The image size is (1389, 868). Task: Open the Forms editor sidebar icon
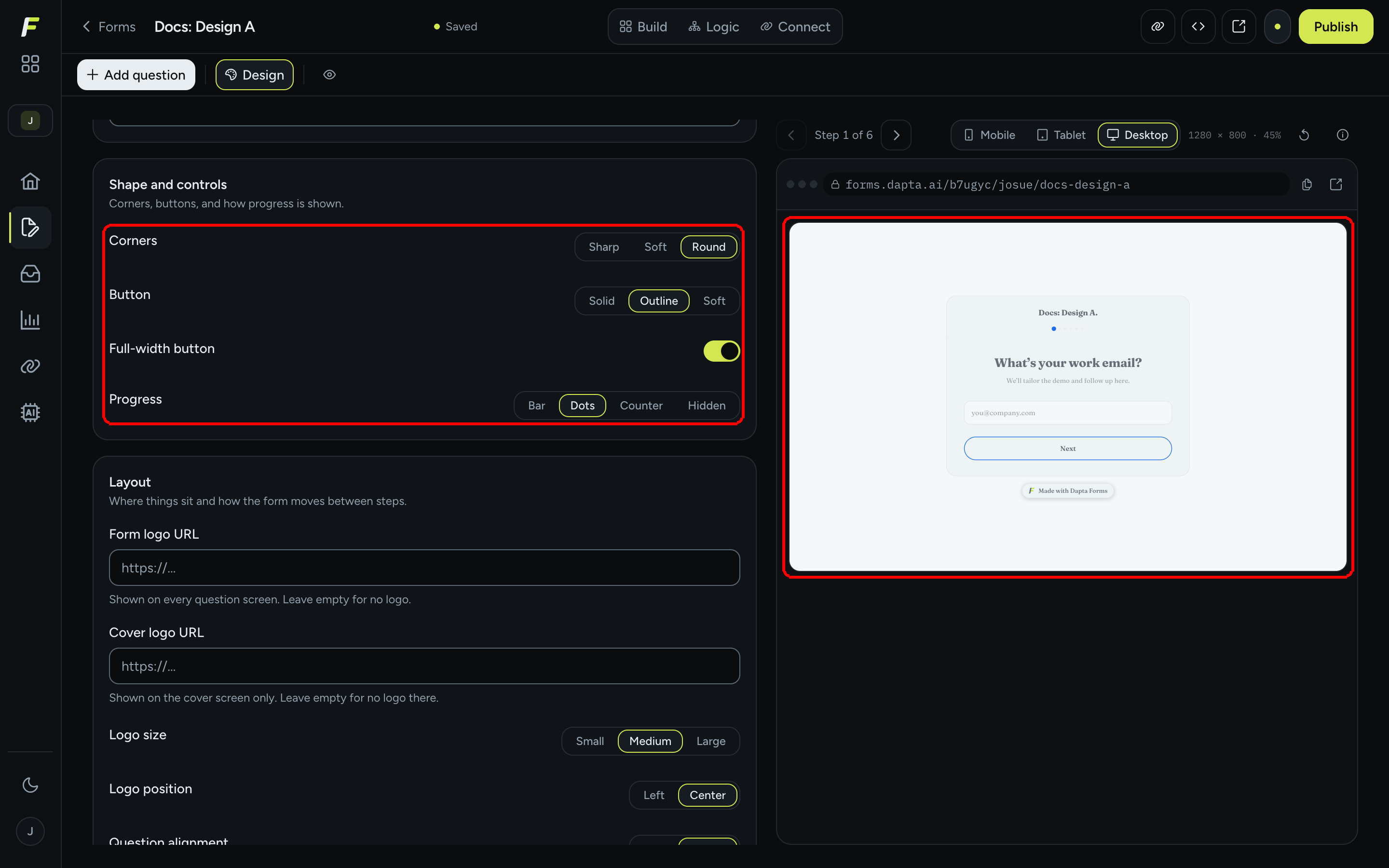(30, 227)
